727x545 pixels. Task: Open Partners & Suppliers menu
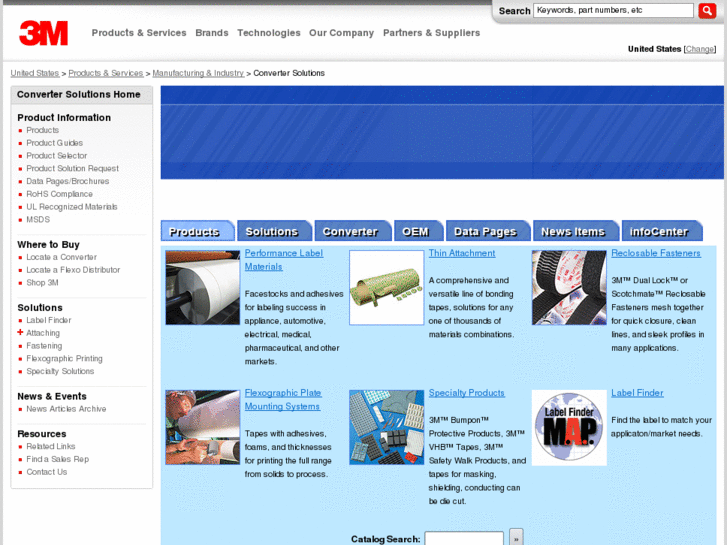coord(431,33)
